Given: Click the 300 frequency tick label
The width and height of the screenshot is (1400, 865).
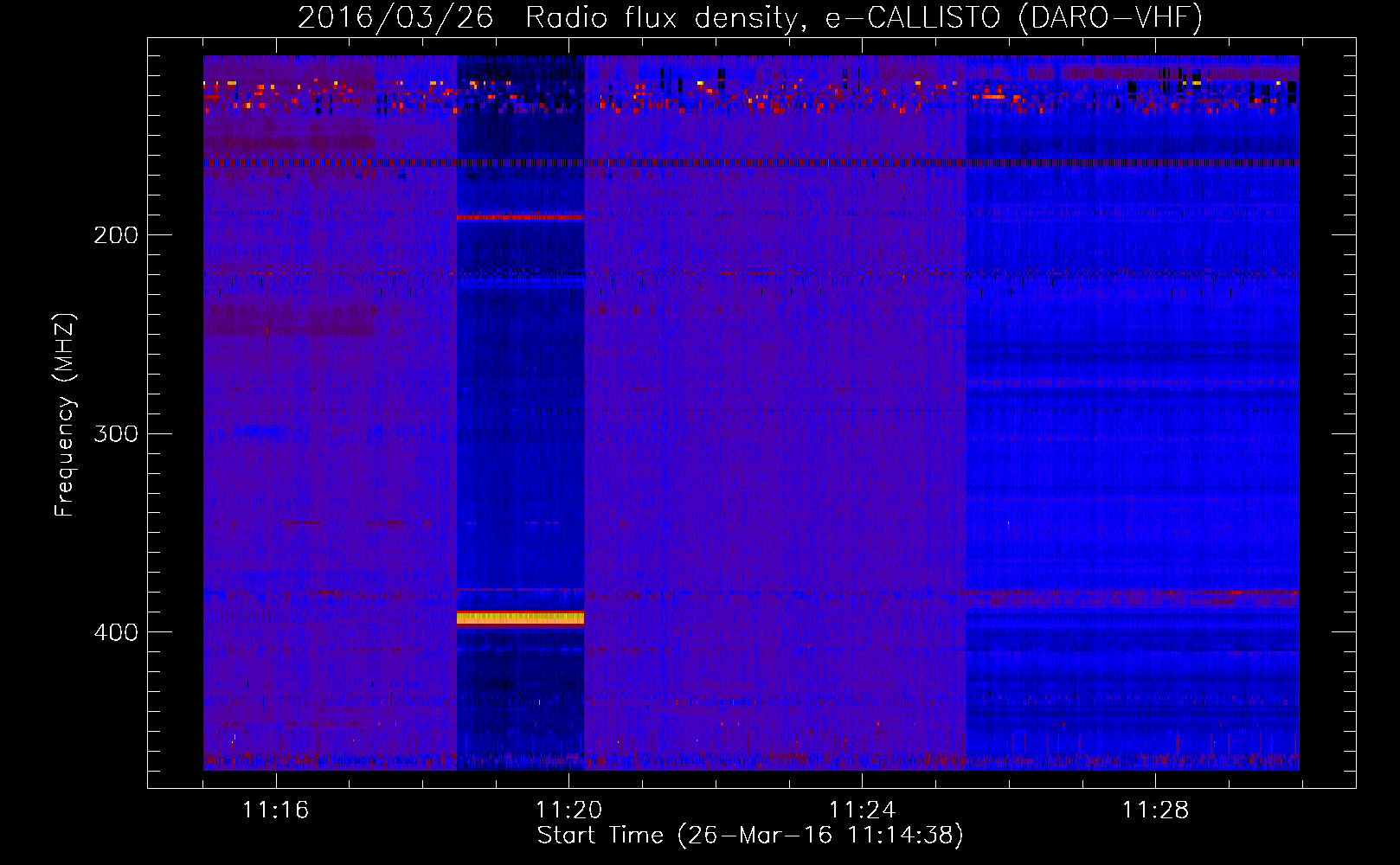Looking at the screenshot, I should (x=116, y=433).
